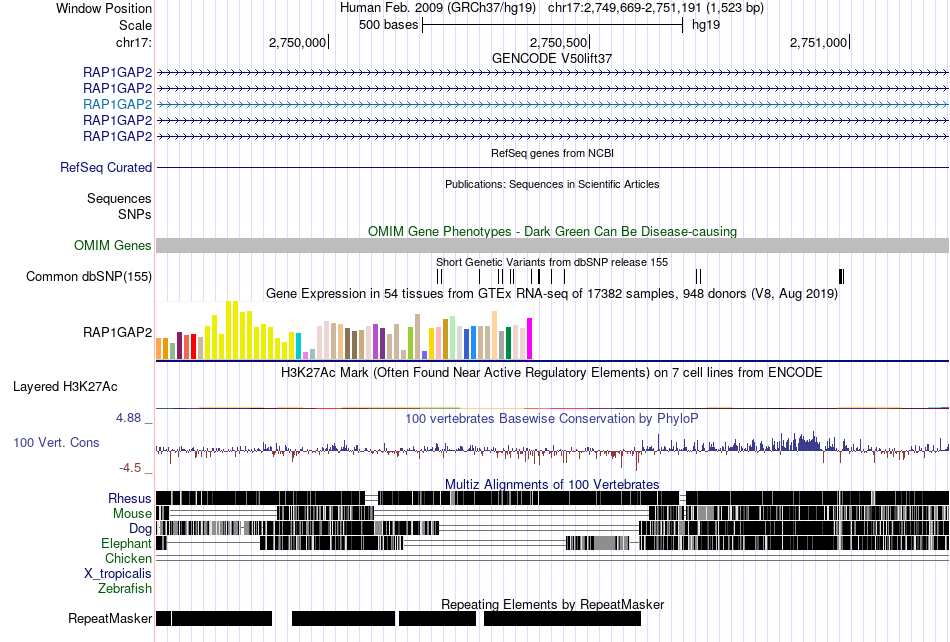Click the RefSeq Curated intron line

click(552, 167)
